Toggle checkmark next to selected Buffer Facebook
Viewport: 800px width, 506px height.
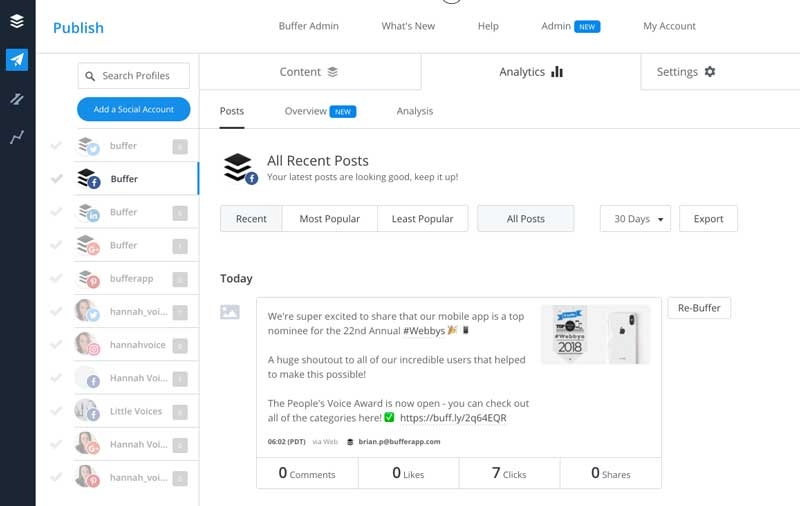coord(56,179)
